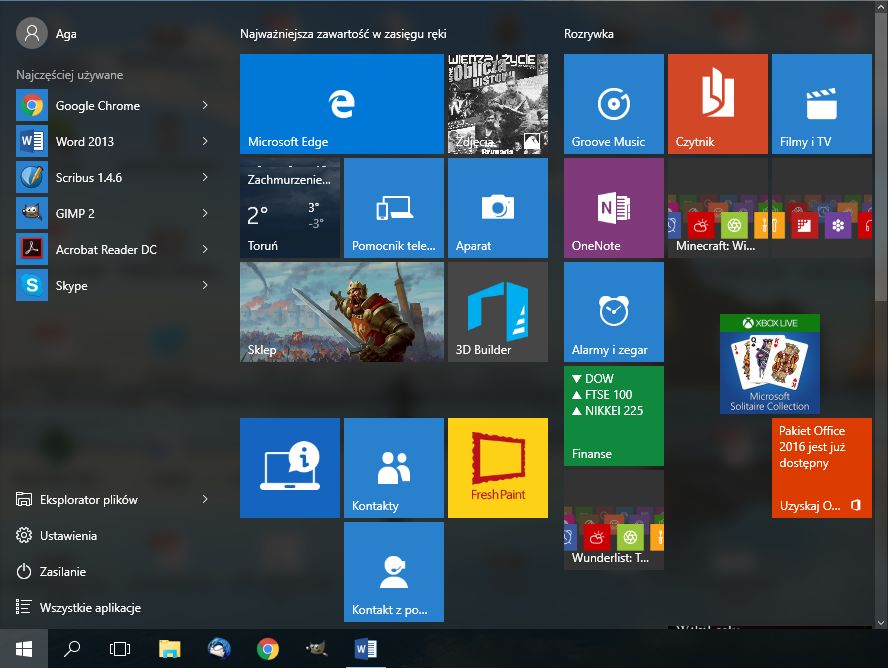888x668 pixels.
Task: Expand Word 2013 recent files arrow
Action: pyautogui.click(x=205, y=141)
